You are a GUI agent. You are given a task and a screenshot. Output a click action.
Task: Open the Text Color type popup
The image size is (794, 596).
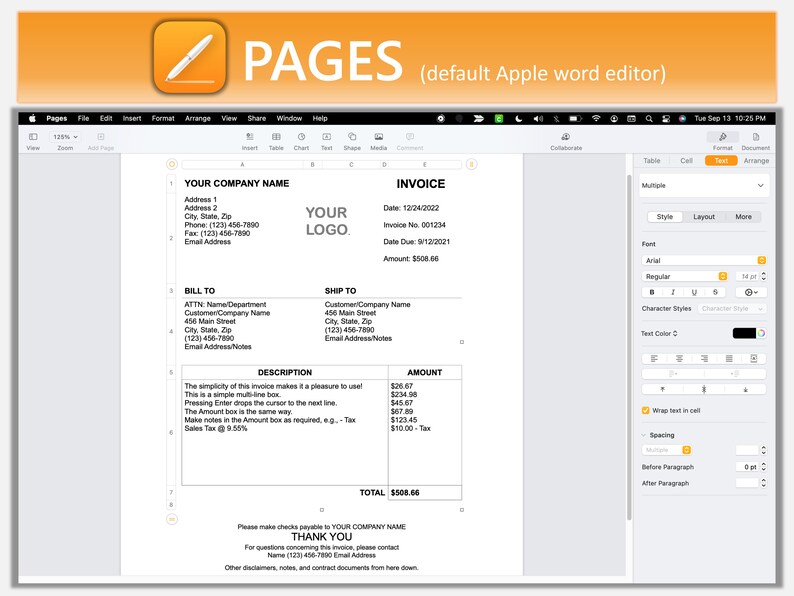pos(659,333)
